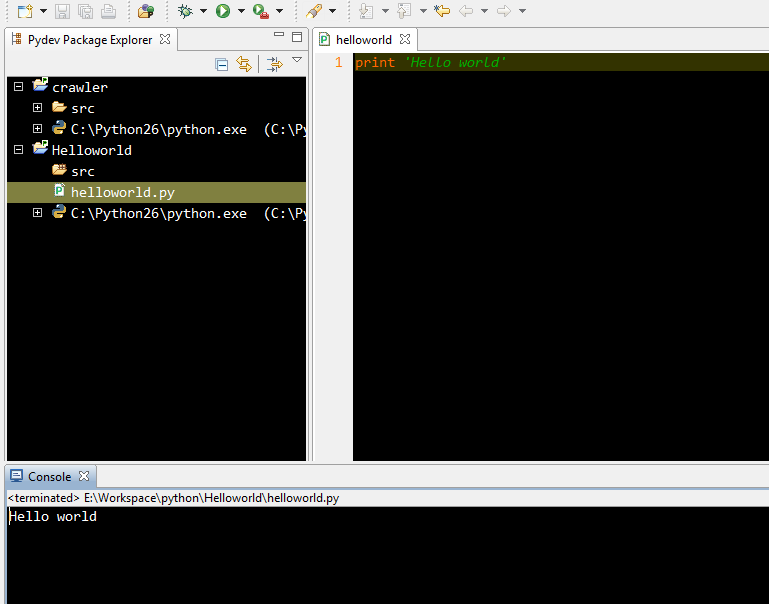The image size is (769, 604).
Task: Click the Debug bug icon
Action: [x=184, y=11]
